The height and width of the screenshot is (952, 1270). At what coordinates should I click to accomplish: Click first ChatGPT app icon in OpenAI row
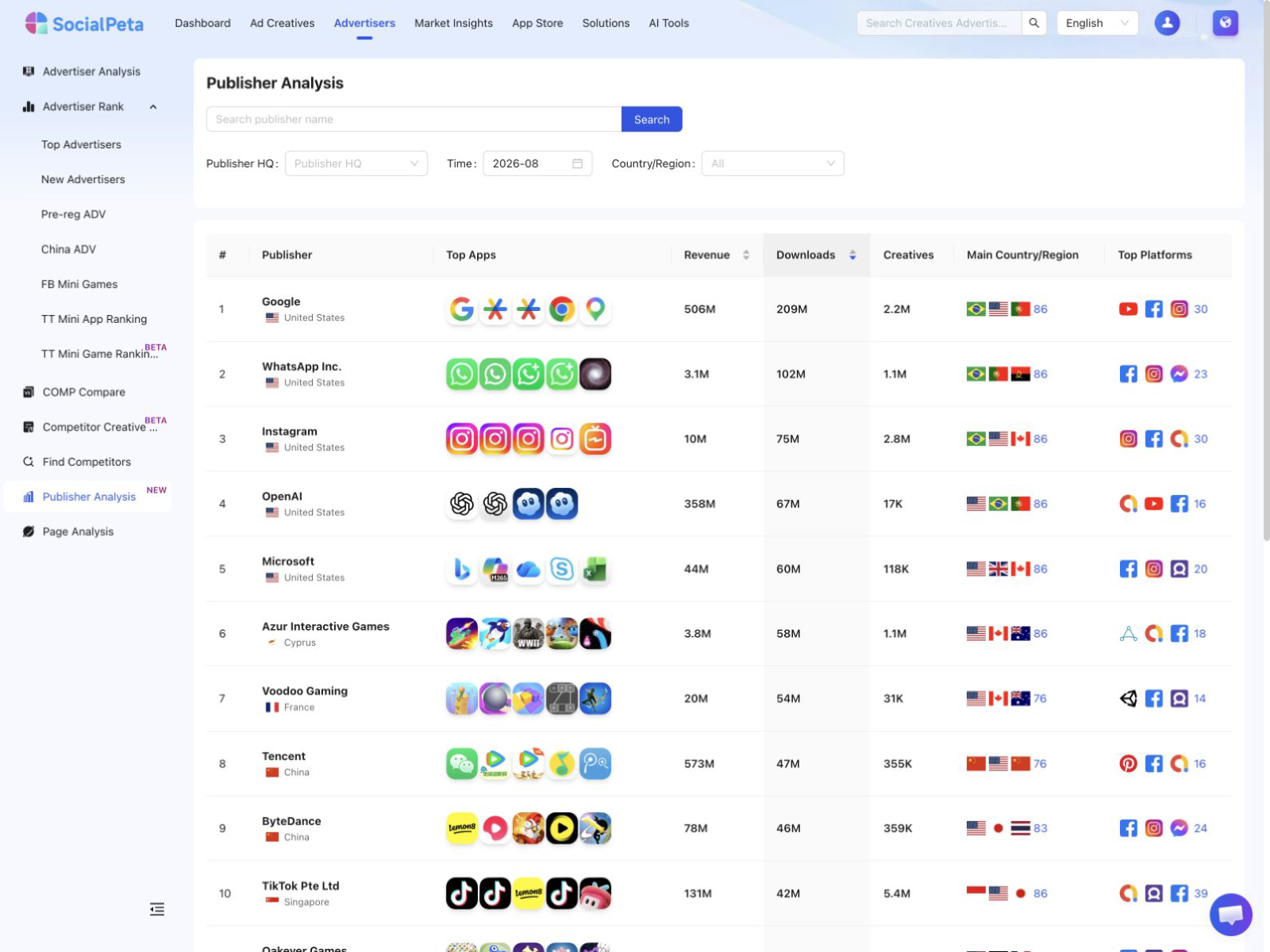pyautogui.click(x=462, y=504)
